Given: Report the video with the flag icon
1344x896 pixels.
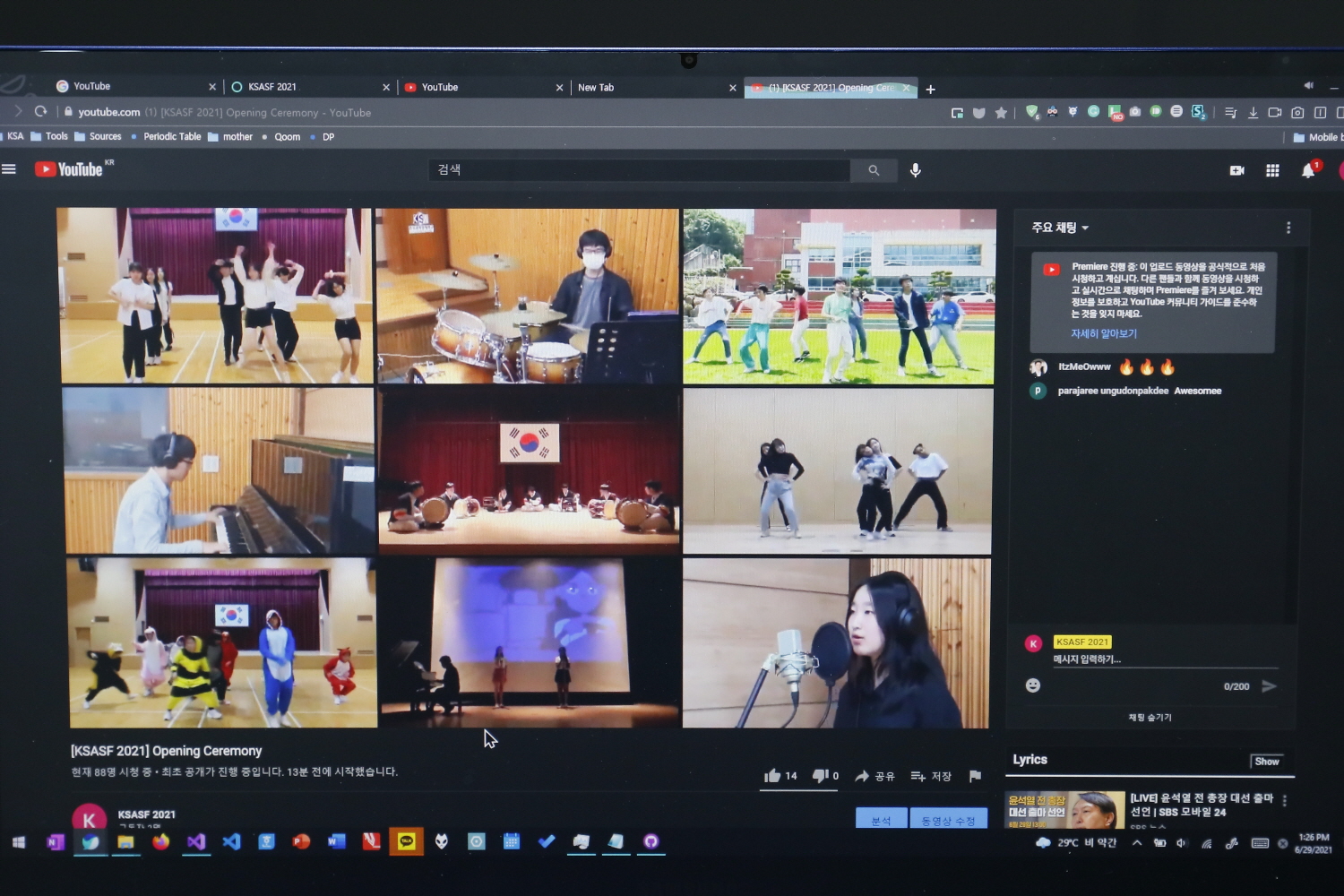Looking at the screenshot, I should (x=975, y=776).
